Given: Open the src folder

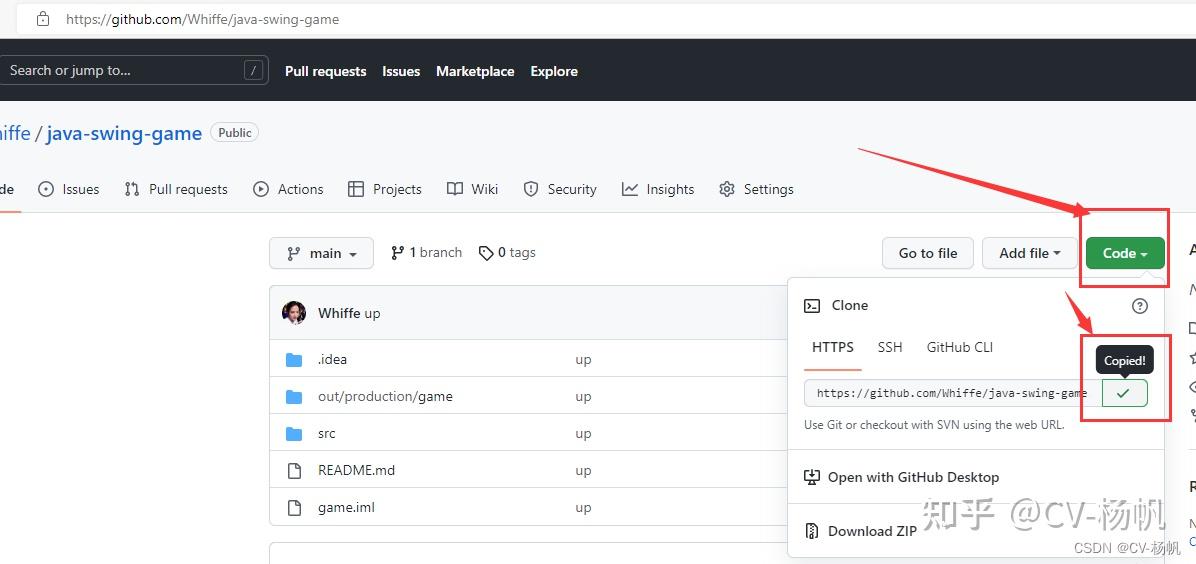Looking at the screenshot, I should click(326, 434).
